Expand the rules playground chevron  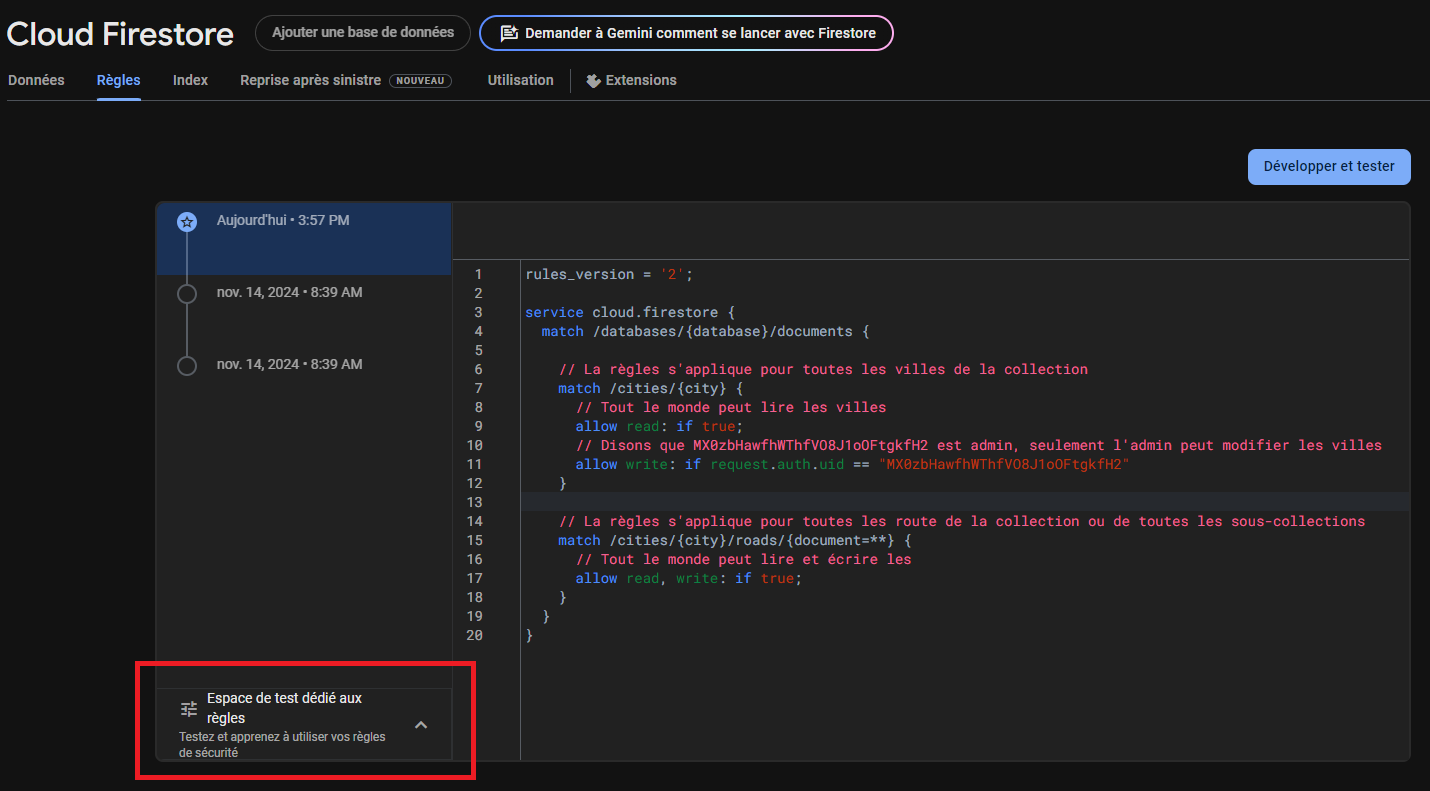point(421,725)
